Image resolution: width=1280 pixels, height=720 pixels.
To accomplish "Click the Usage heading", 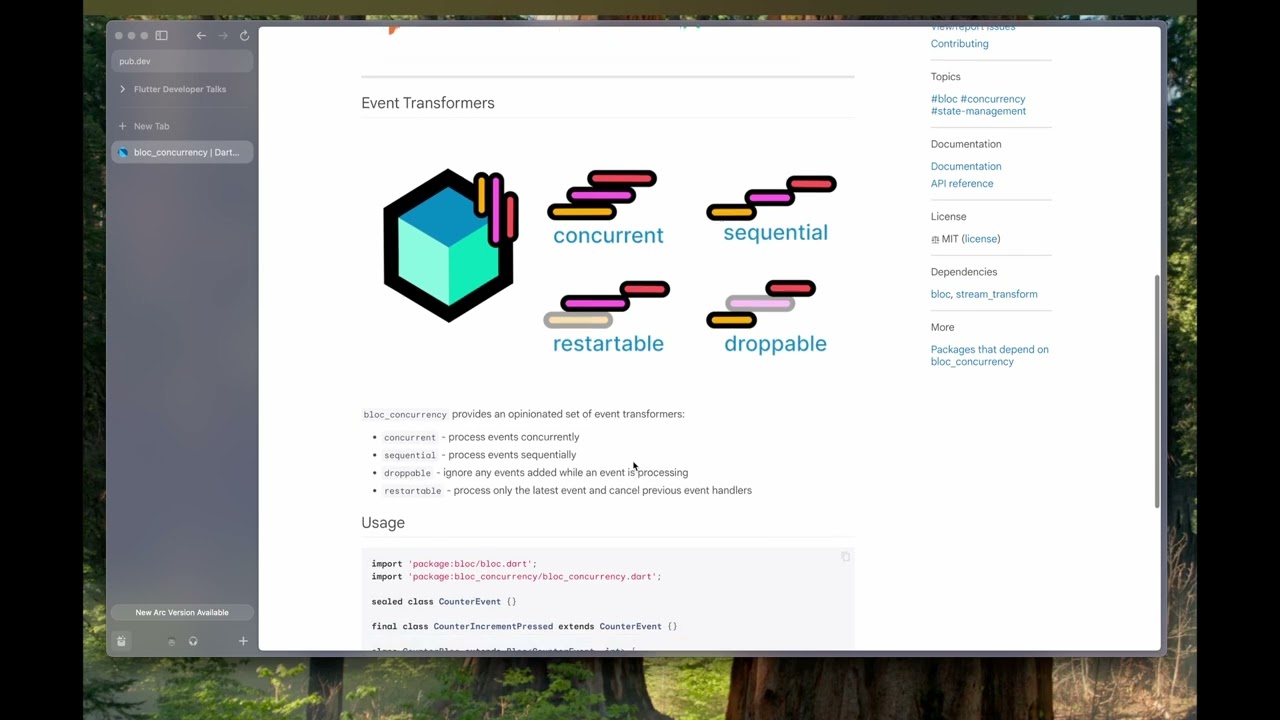I will click(383, 523).
